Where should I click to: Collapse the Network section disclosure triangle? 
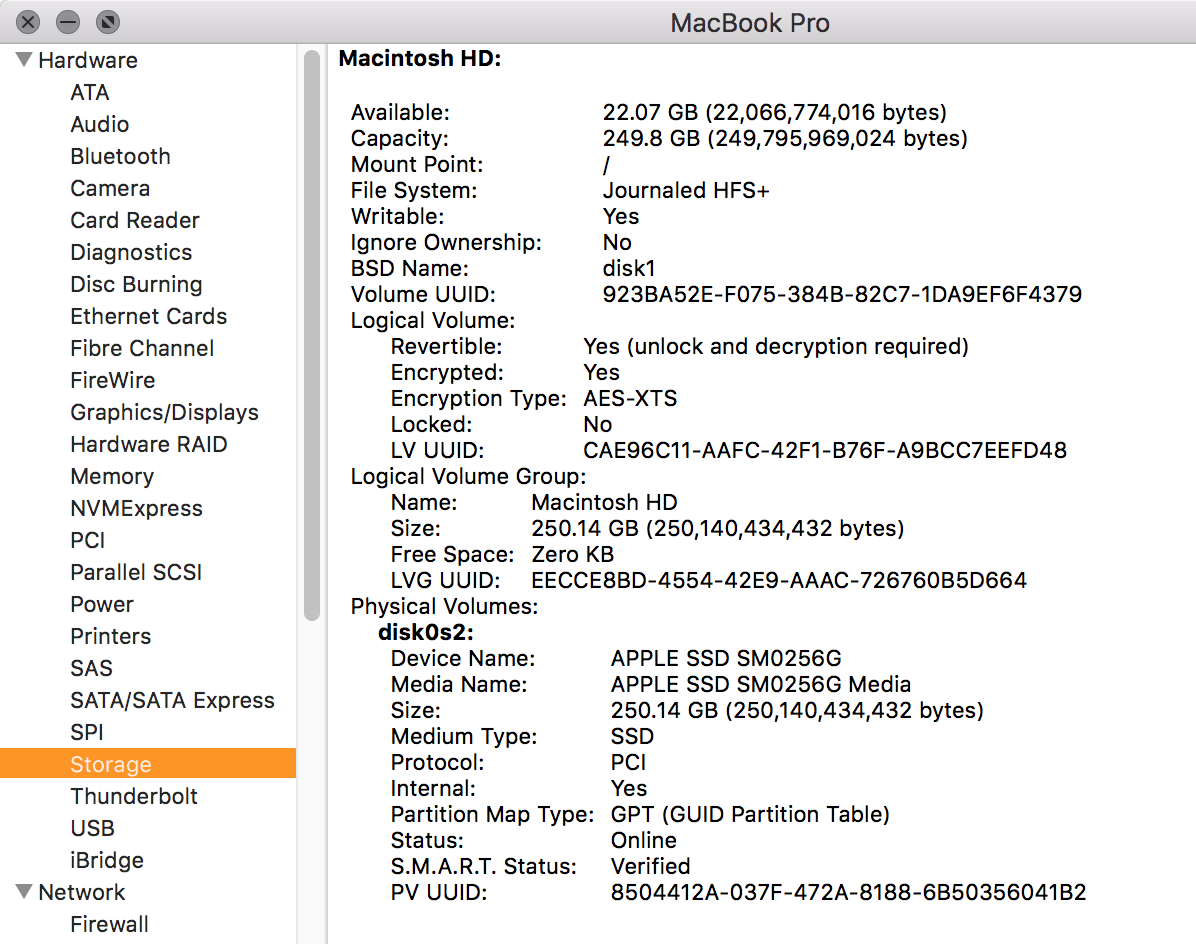[x=24, y=892]
